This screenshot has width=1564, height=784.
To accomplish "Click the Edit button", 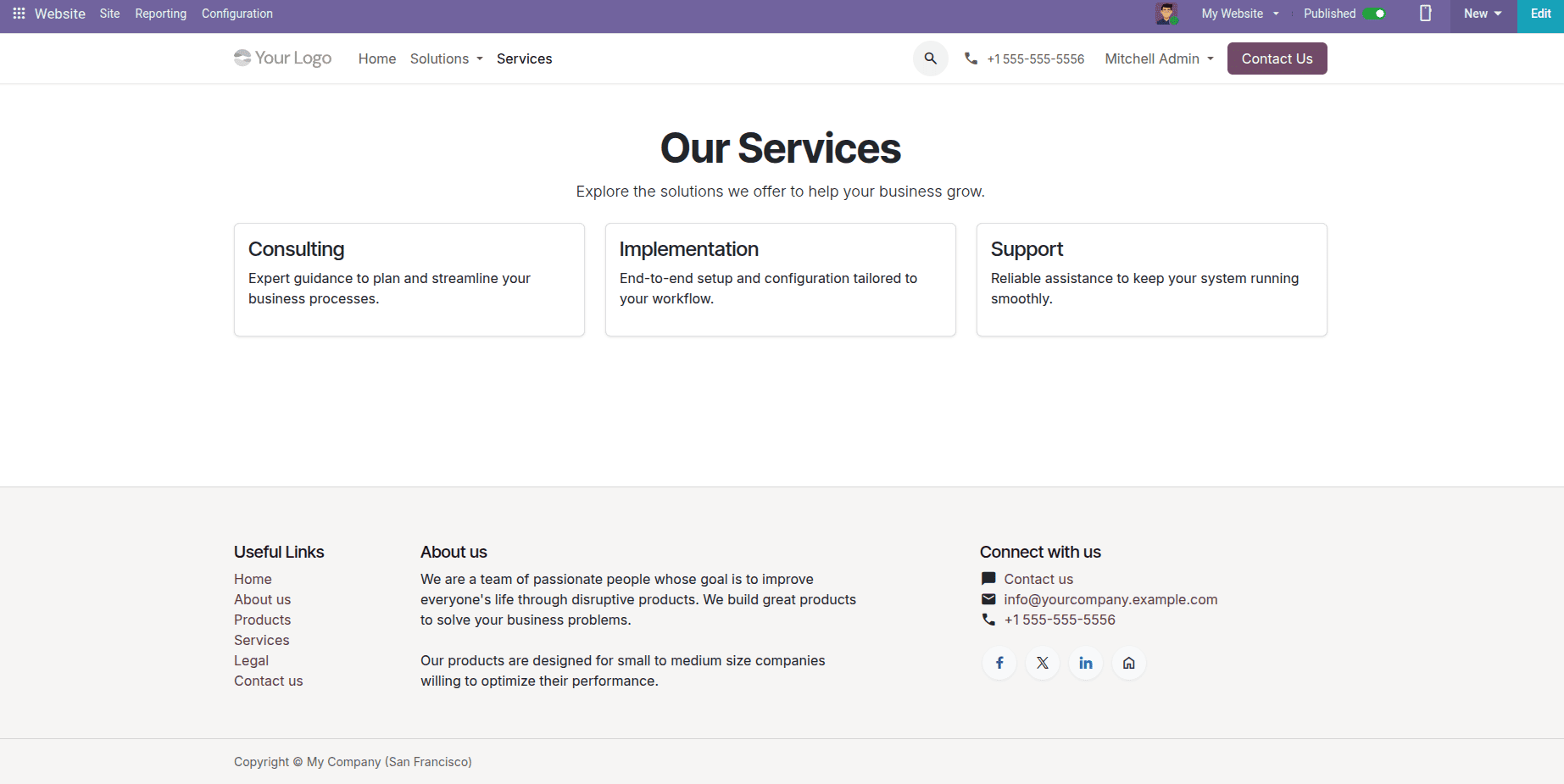I will (1540, 14).
